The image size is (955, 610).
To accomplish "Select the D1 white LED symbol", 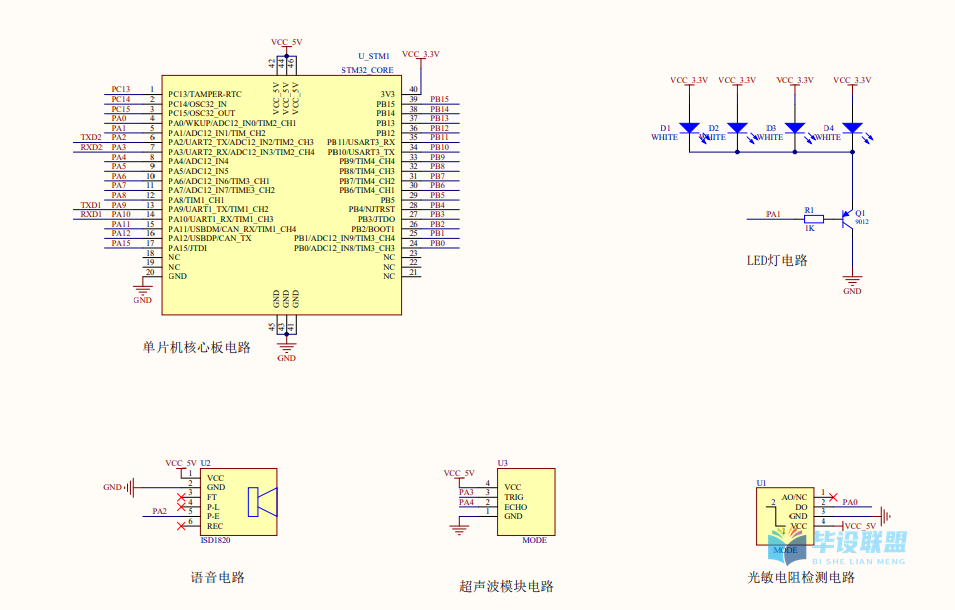I will pyautogui.click(x=689, y=128).
